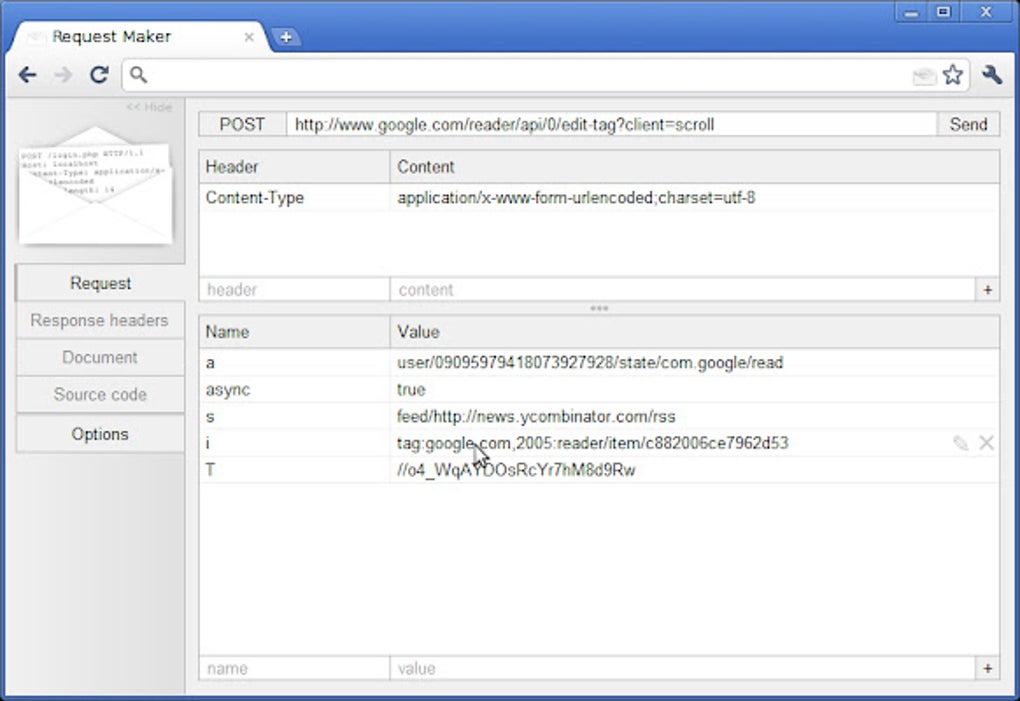Viewport: 1020px width, 701px height.
Task: Add a new parameter with the plus button
Action: click(x=986, y=668)
